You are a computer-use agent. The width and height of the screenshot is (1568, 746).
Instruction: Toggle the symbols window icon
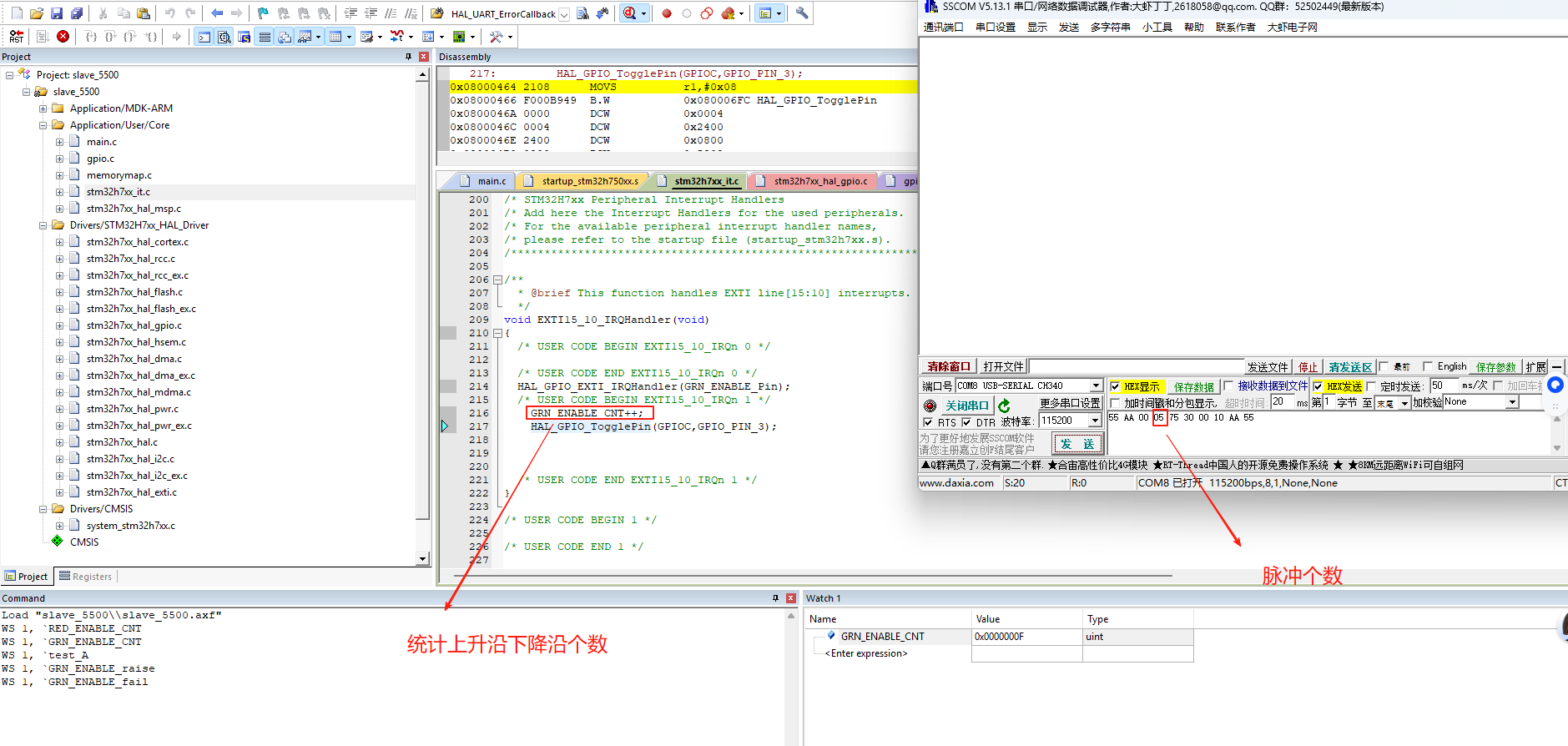click(x=245, y=37)
